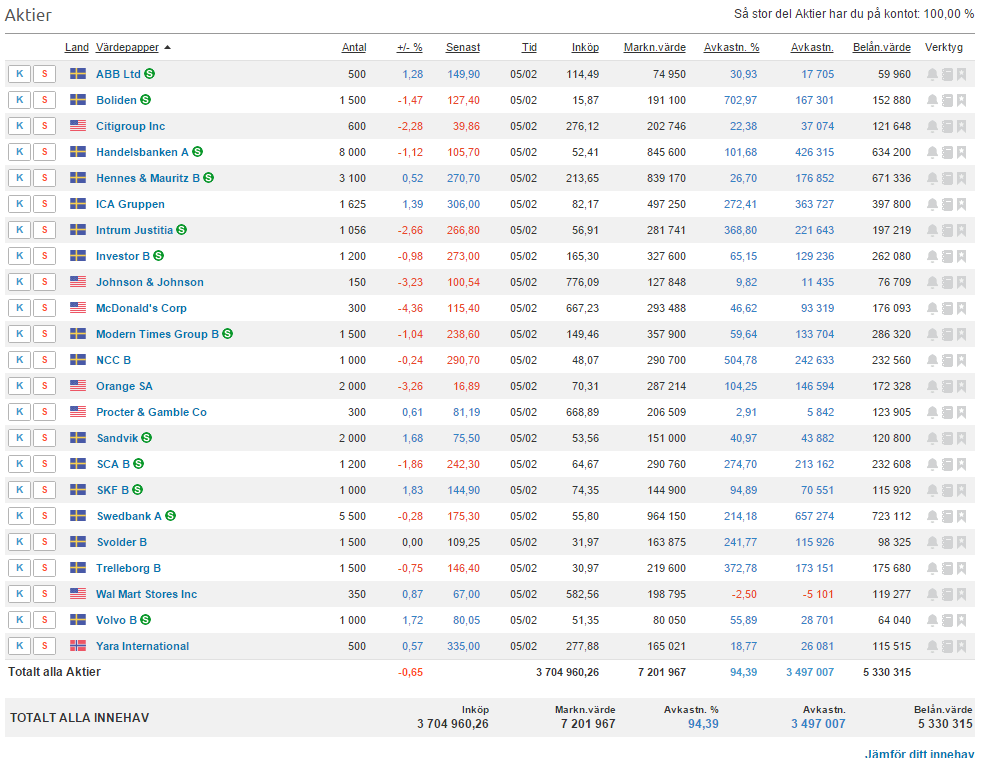Click the bell icon for SCA B
987x758 pixels.
(x=932, y=465)
